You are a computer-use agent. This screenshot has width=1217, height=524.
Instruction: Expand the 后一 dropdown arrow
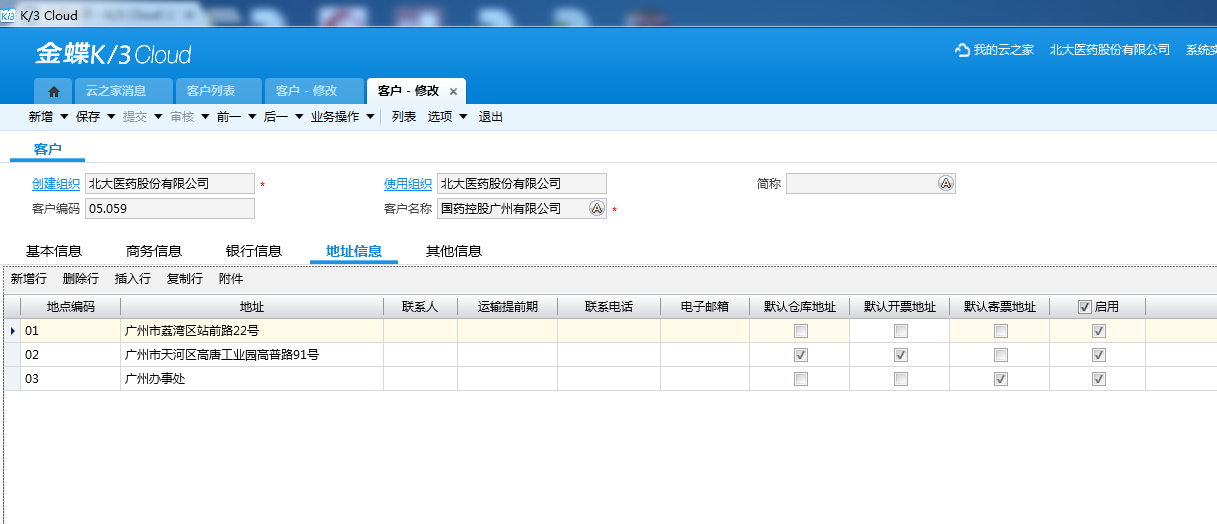coord(299,117)
